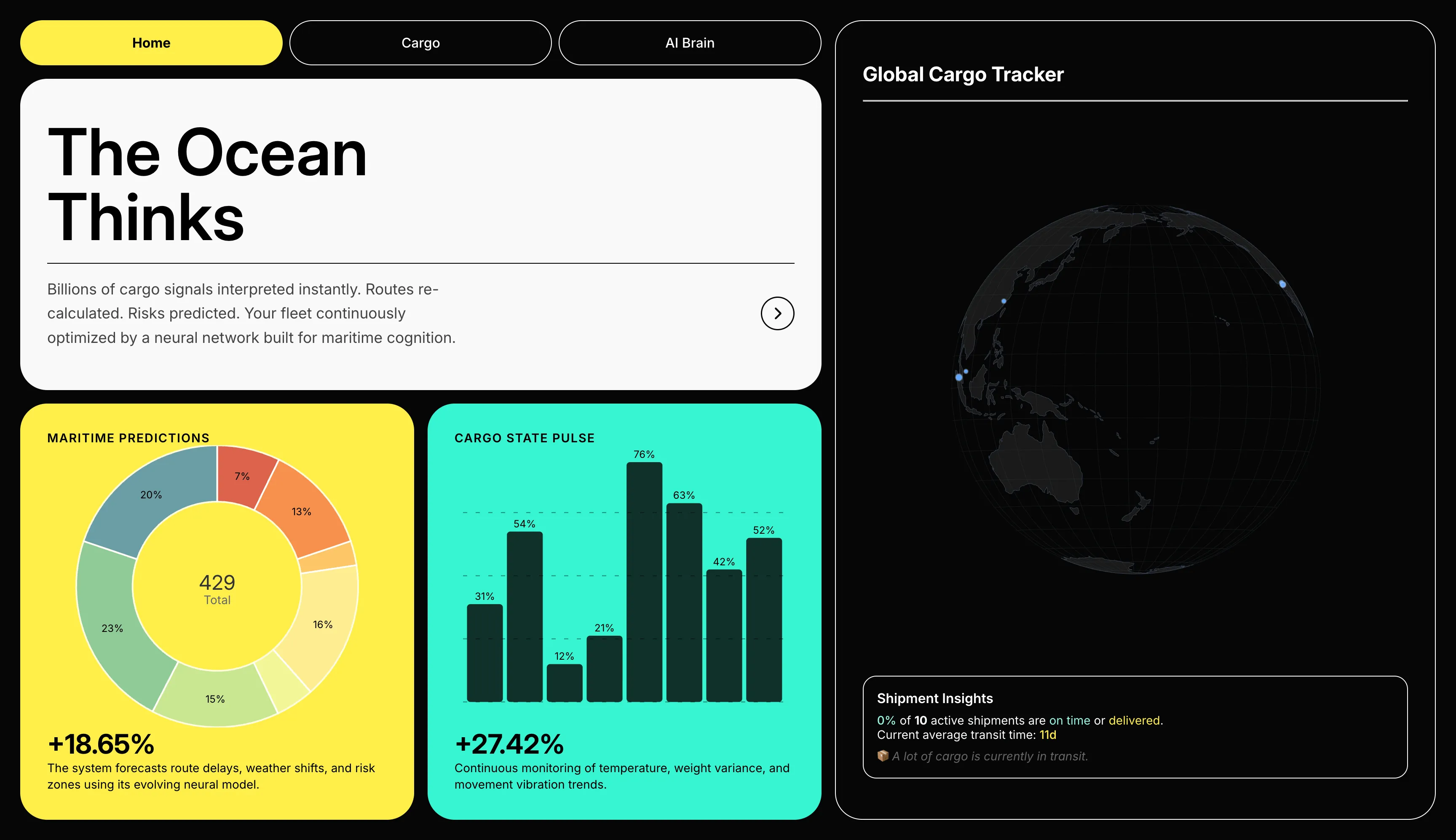Image resolution: width=1456 pixels, height=840 pixels.
Task: Click the package emoji in Shipment Insights
Action: [x=883, y=756]
